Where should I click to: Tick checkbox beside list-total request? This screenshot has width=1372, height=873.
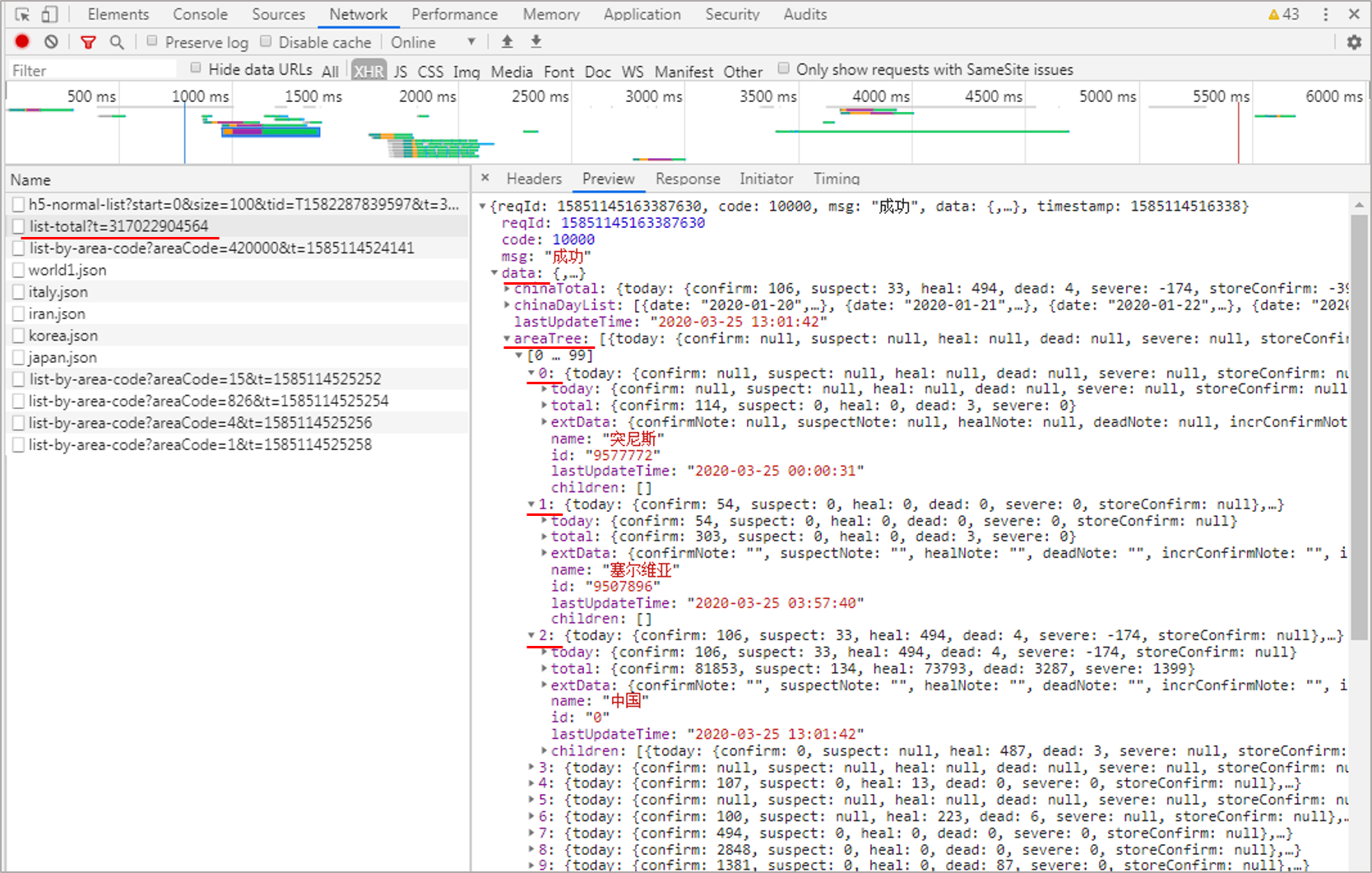click(x=18, y=226)
